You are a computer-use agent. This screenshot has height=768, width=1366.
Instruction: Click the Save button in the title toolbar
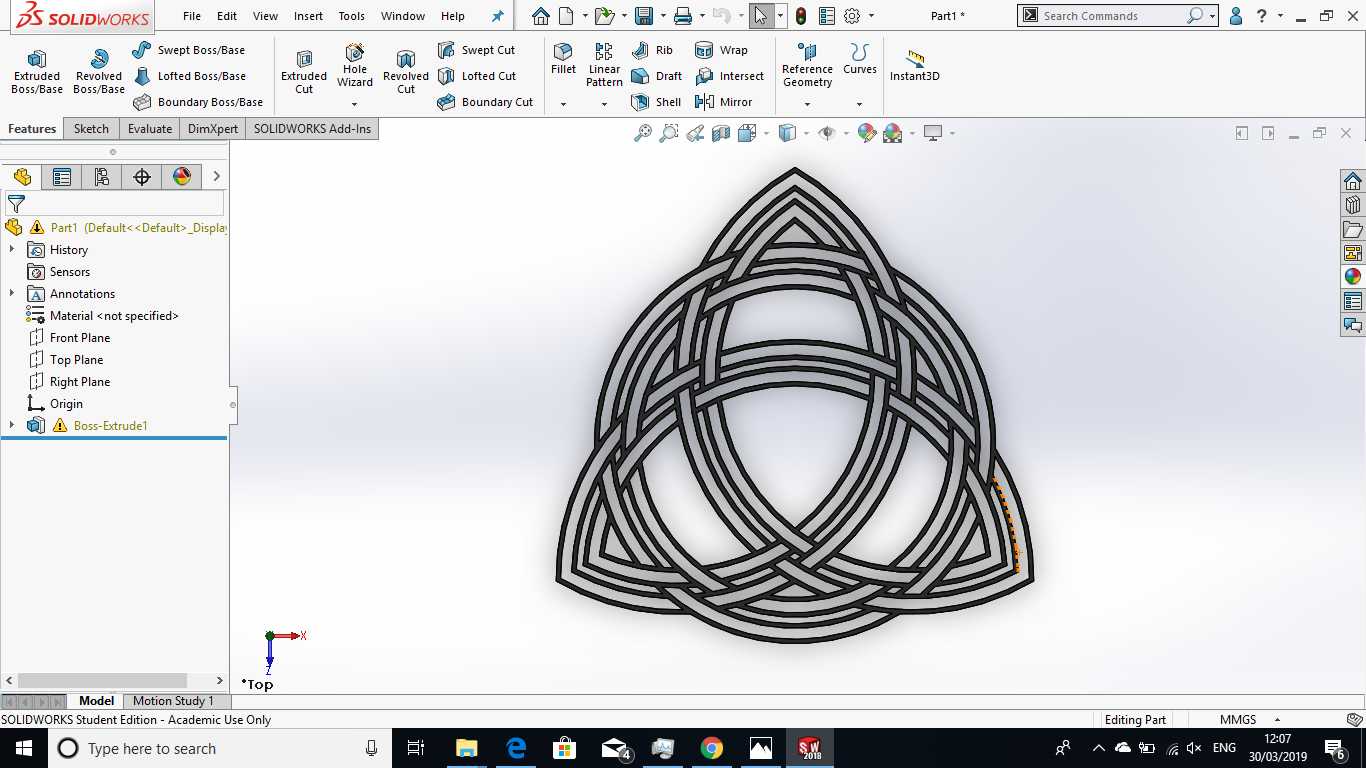[644, 16]
